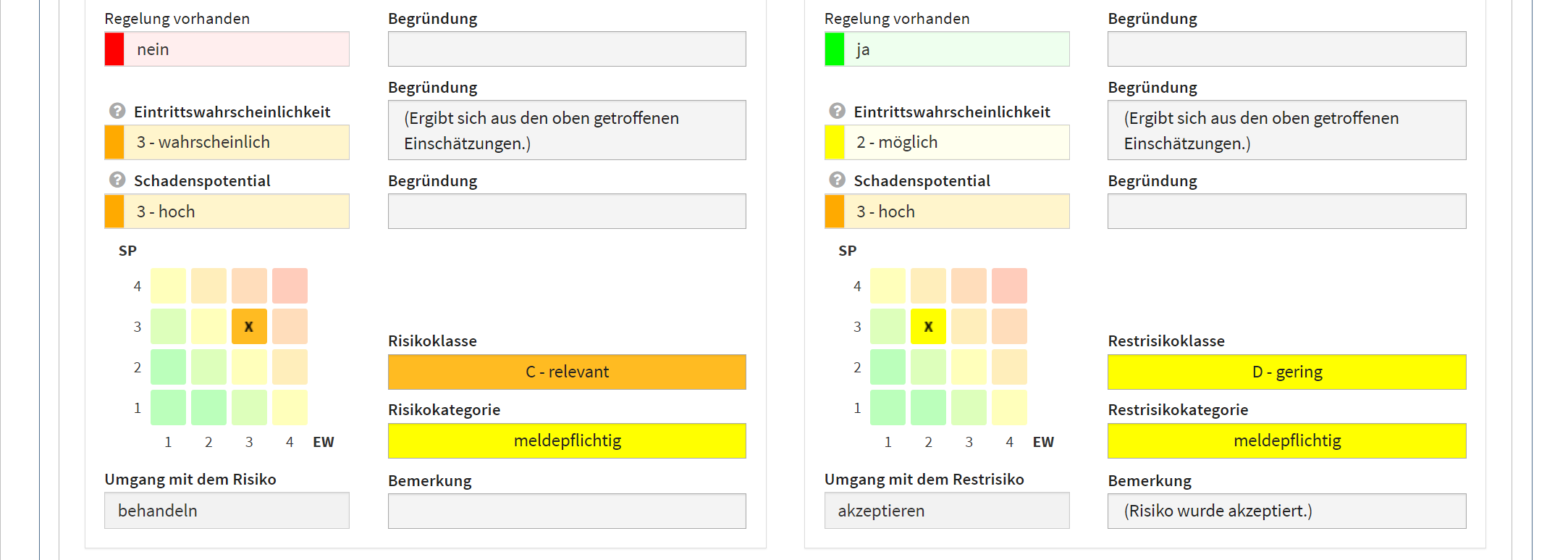This screenshot has width=1568, height=560.
Task: Click the Begründung field next to 'nein'
Action: (567, 49)
